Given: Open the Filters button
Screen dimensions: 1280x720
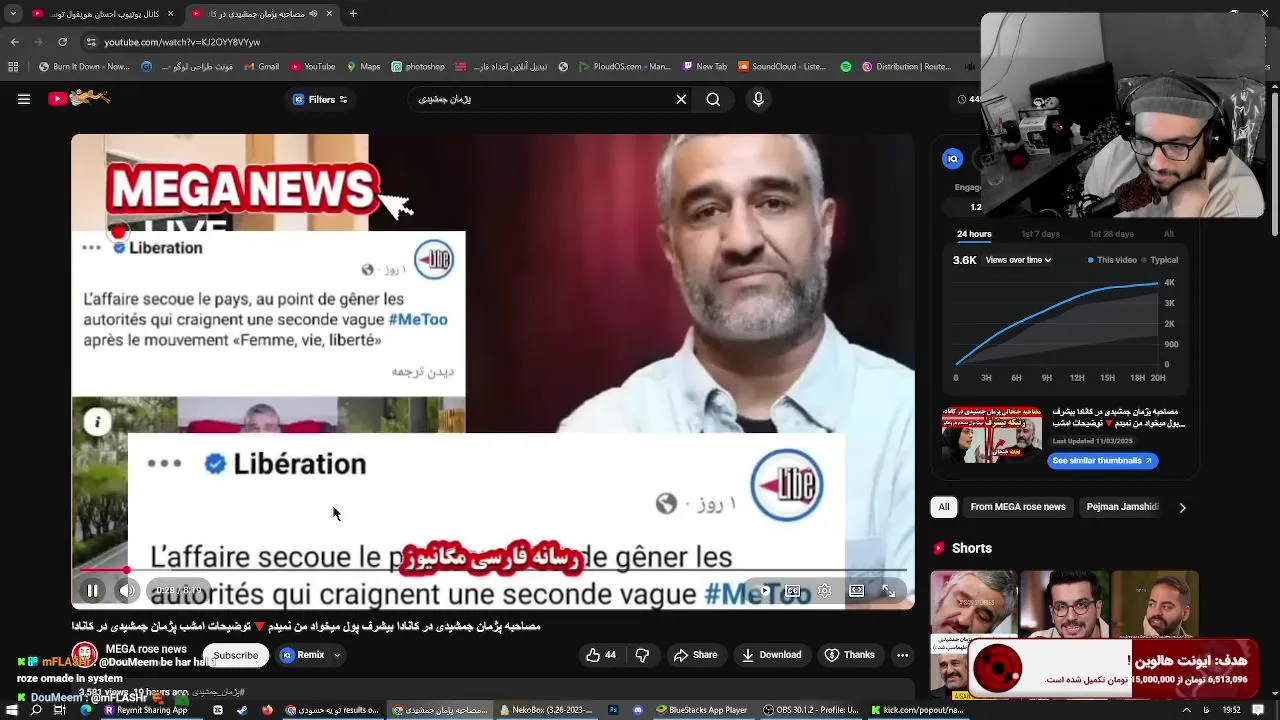Looking at the screenshot, I should point(320,99).
